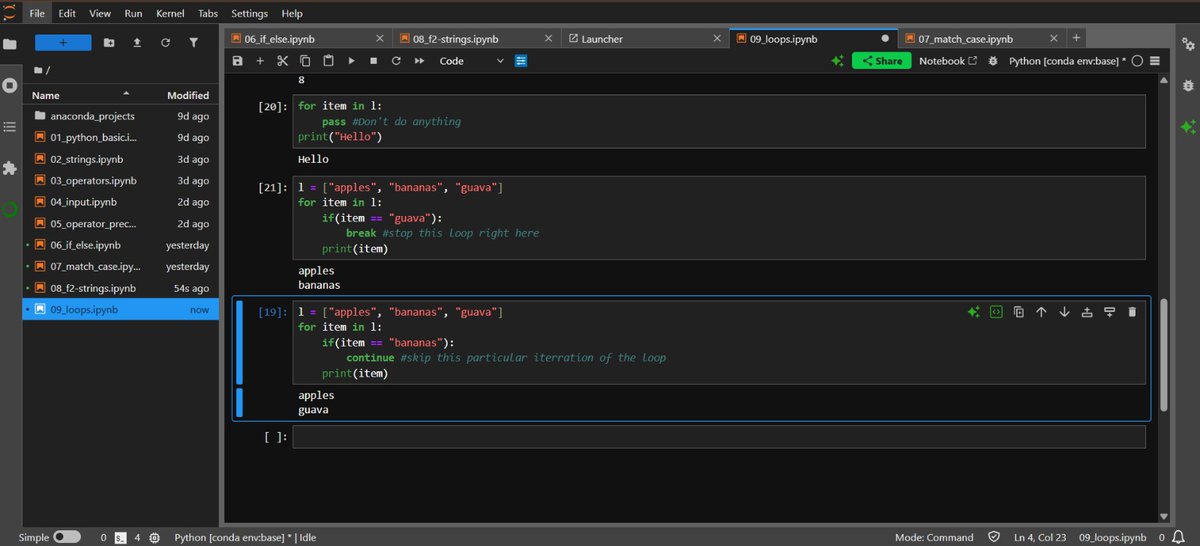Toggle the file filter icon

193,43
